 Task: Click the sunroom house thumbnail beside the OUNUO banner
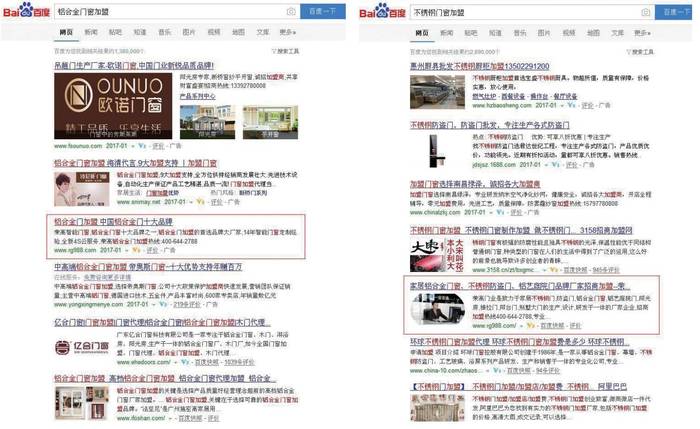pos(208,122)
